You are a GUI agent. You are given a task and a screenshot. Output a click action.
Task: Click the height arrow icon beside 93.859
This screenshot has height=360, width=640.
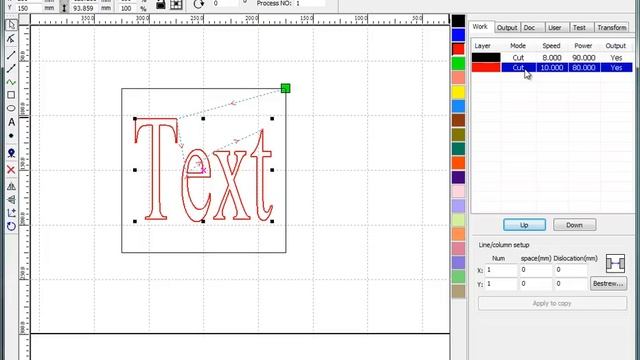pyautogui.click(x=64, y=7)
